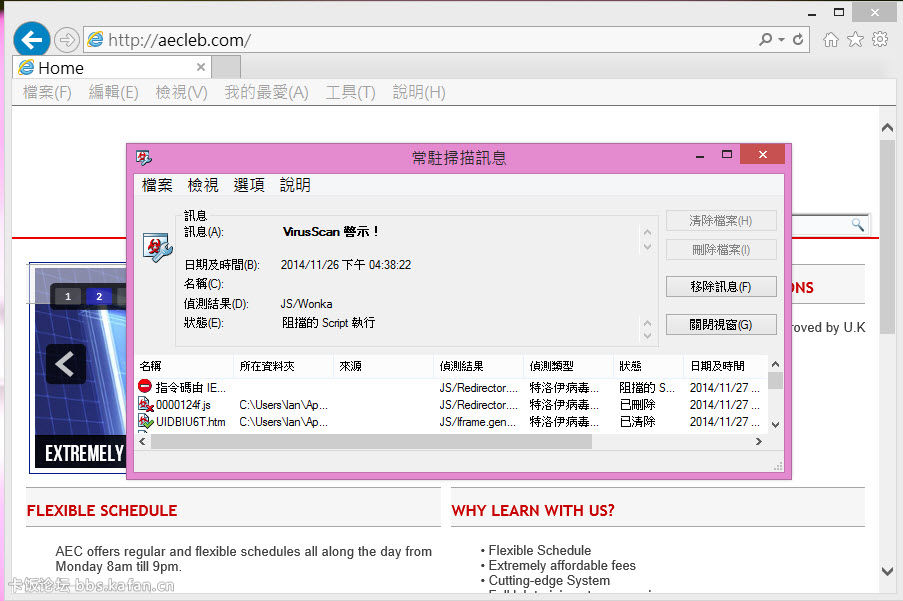903x601 pixels.
Task: Click the browser page scroll up arrow
Action: [887, 128]
